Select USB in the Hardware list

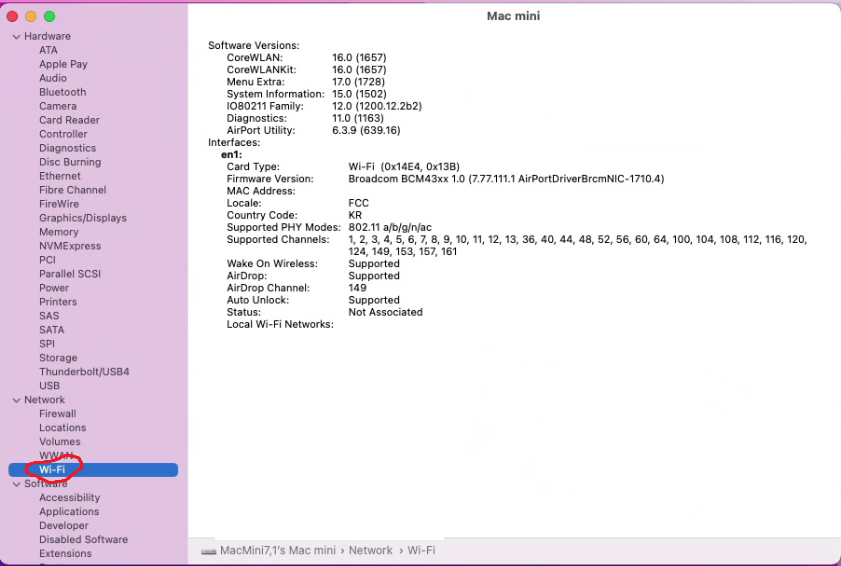point(49,385)
